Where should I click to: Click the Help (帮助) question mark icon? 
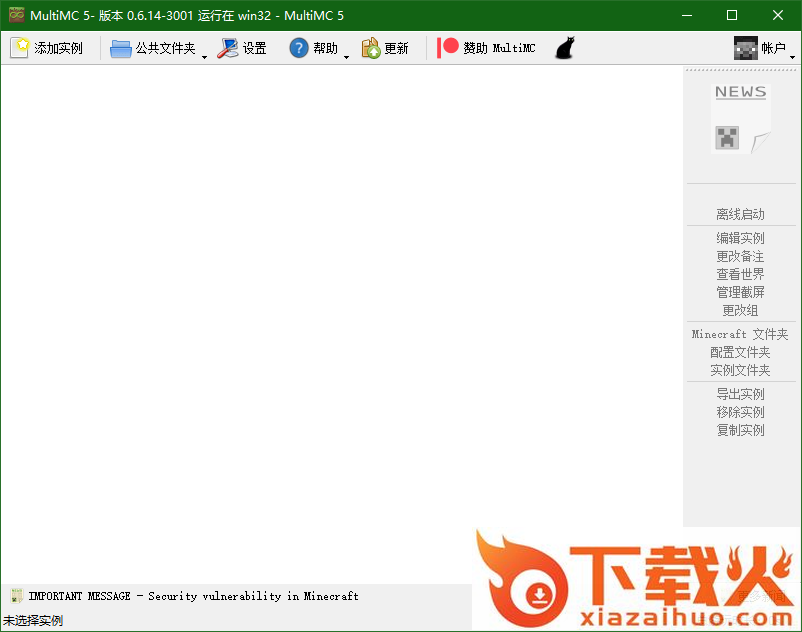click(299, 48)
